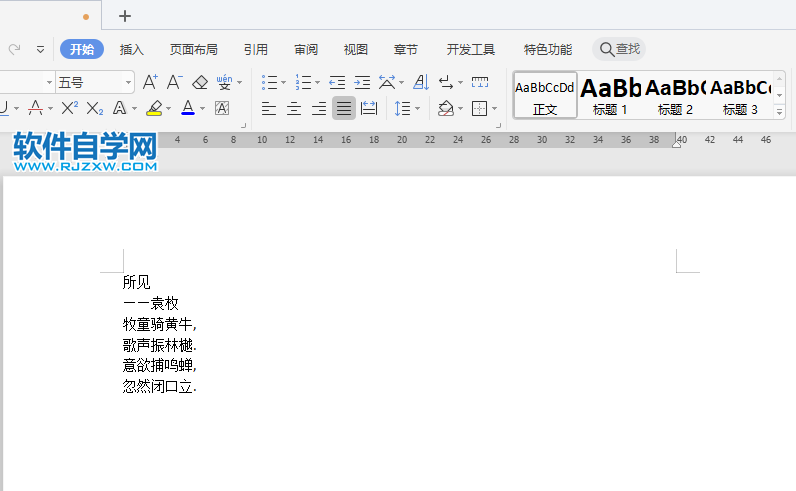
Task: Click the line spacing icon
Action: pyautogui.click(x=403, y=108)
